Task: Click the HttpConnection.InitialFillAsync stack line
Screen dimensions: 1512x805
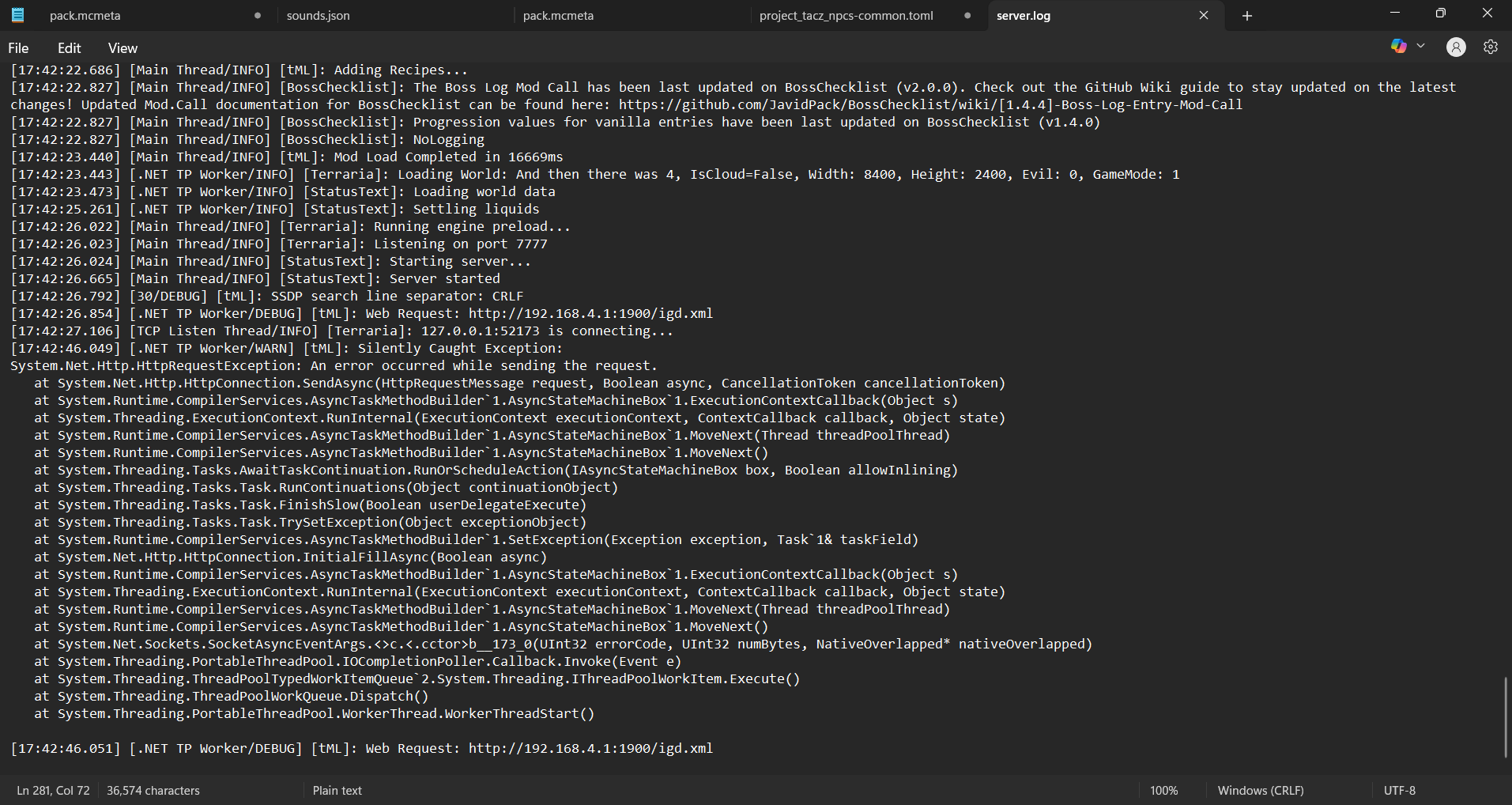Action: (x=290, y=557)
